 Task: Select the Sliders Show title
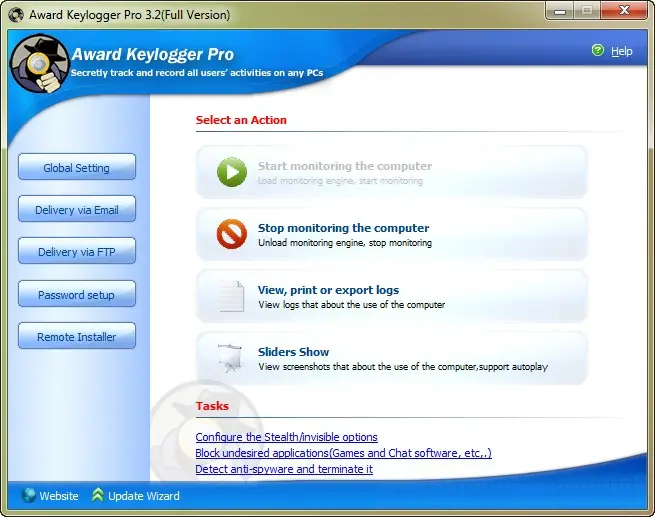[x=293, y=352]
